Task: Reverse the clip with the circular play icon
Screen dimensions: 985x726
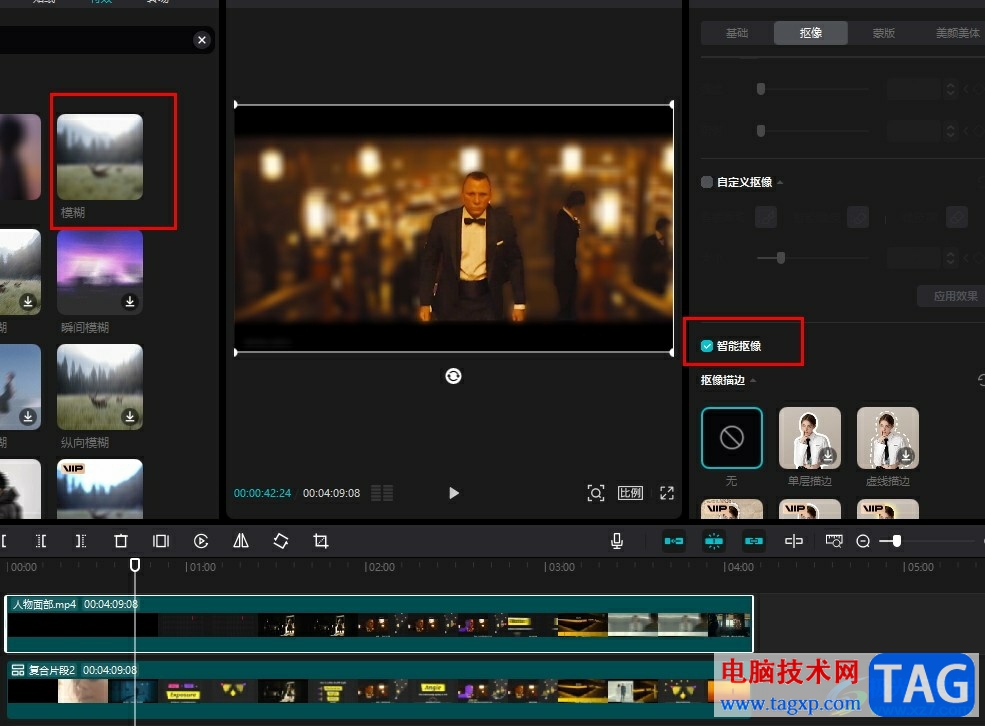Action: coord(201,541)
